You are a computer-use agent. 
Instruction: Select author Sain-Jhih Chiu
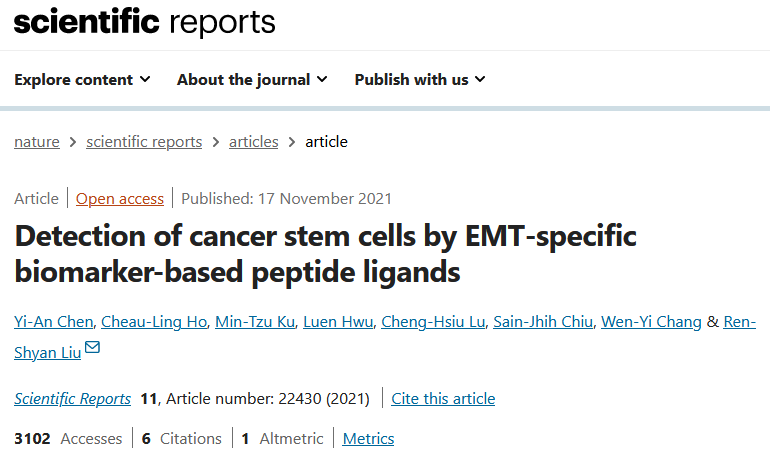pyautogui.click(x=543, y=322)
